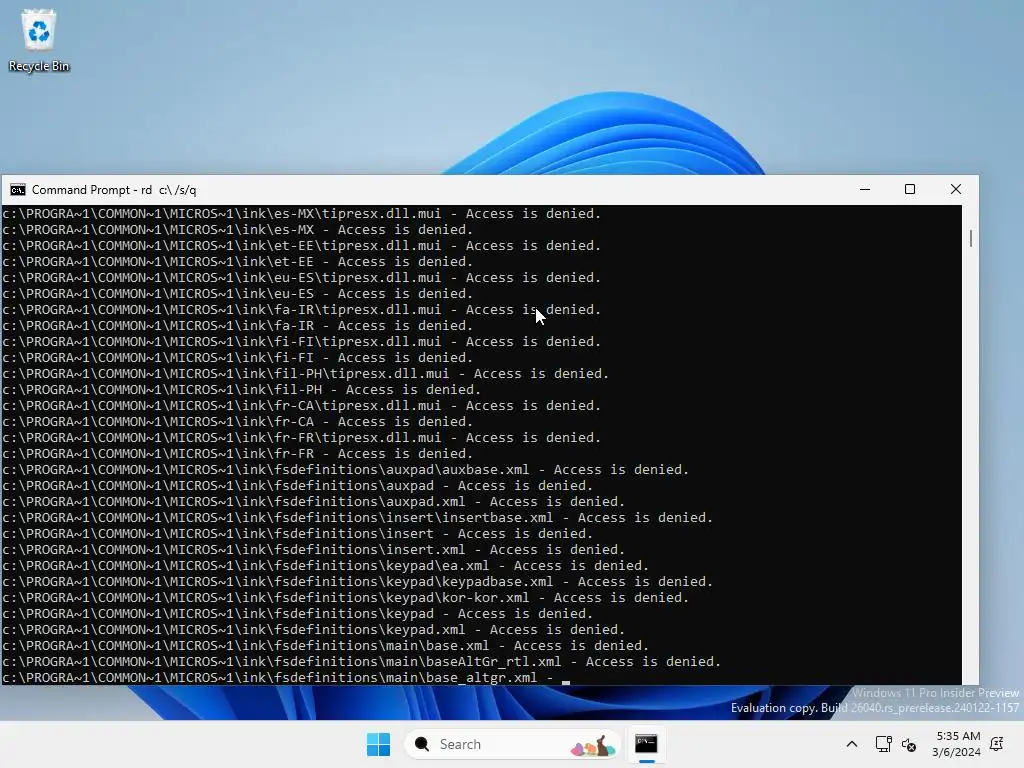
Task: Click the ink\eu-ES access denied line
Action: click(x=237, y=294)
